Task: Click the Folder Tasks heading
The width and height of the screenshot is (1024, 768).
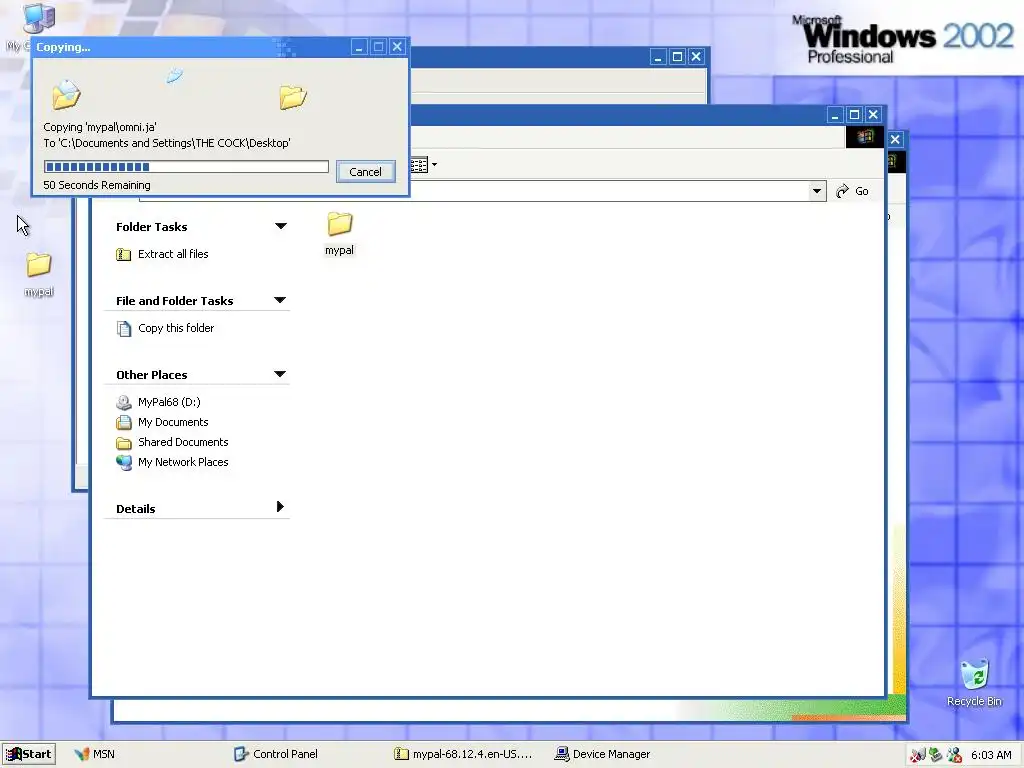Action: click(x=152, y=227)
